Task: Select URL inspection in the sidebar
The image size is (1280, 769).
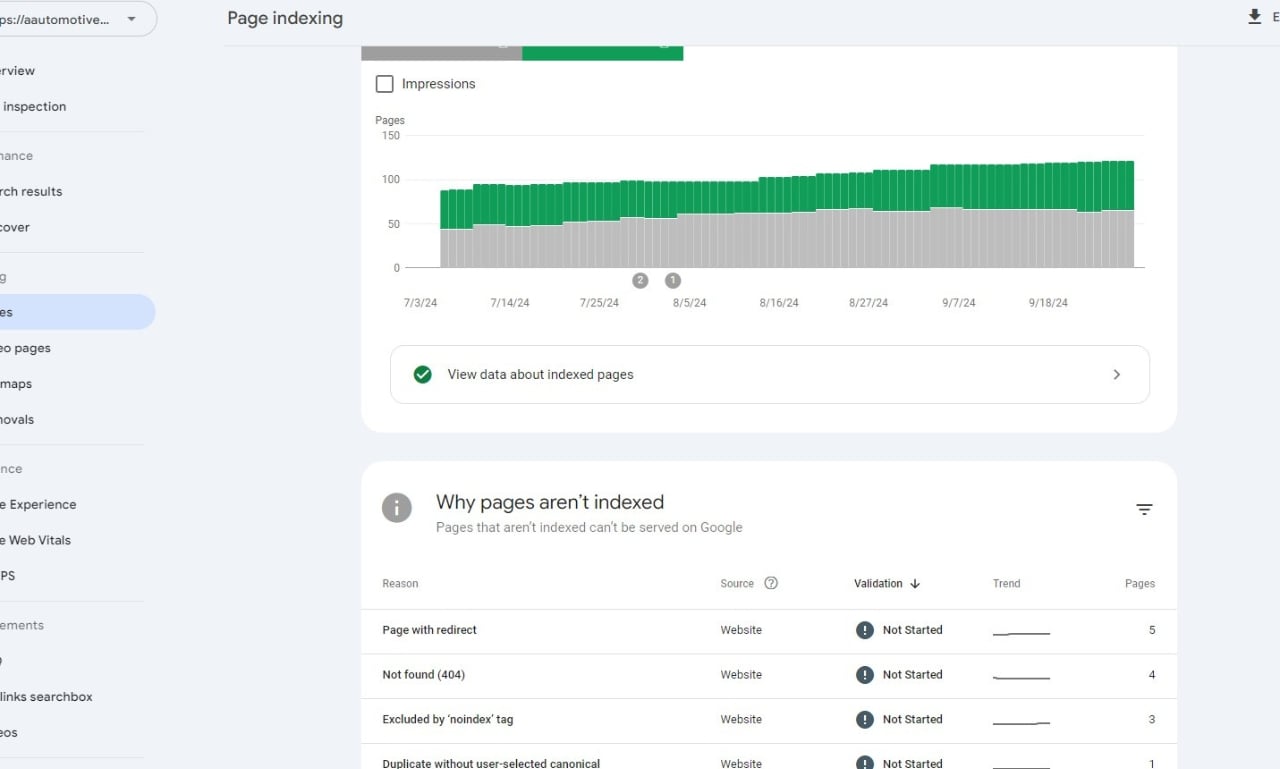Action: [x=34, y=106]
